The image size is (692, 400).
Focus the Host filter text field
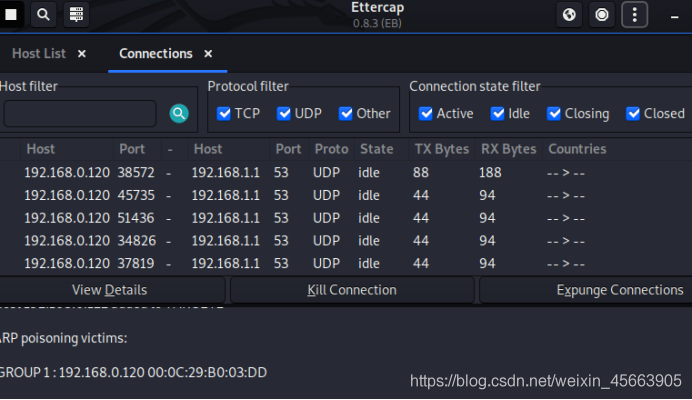[80, 113]
